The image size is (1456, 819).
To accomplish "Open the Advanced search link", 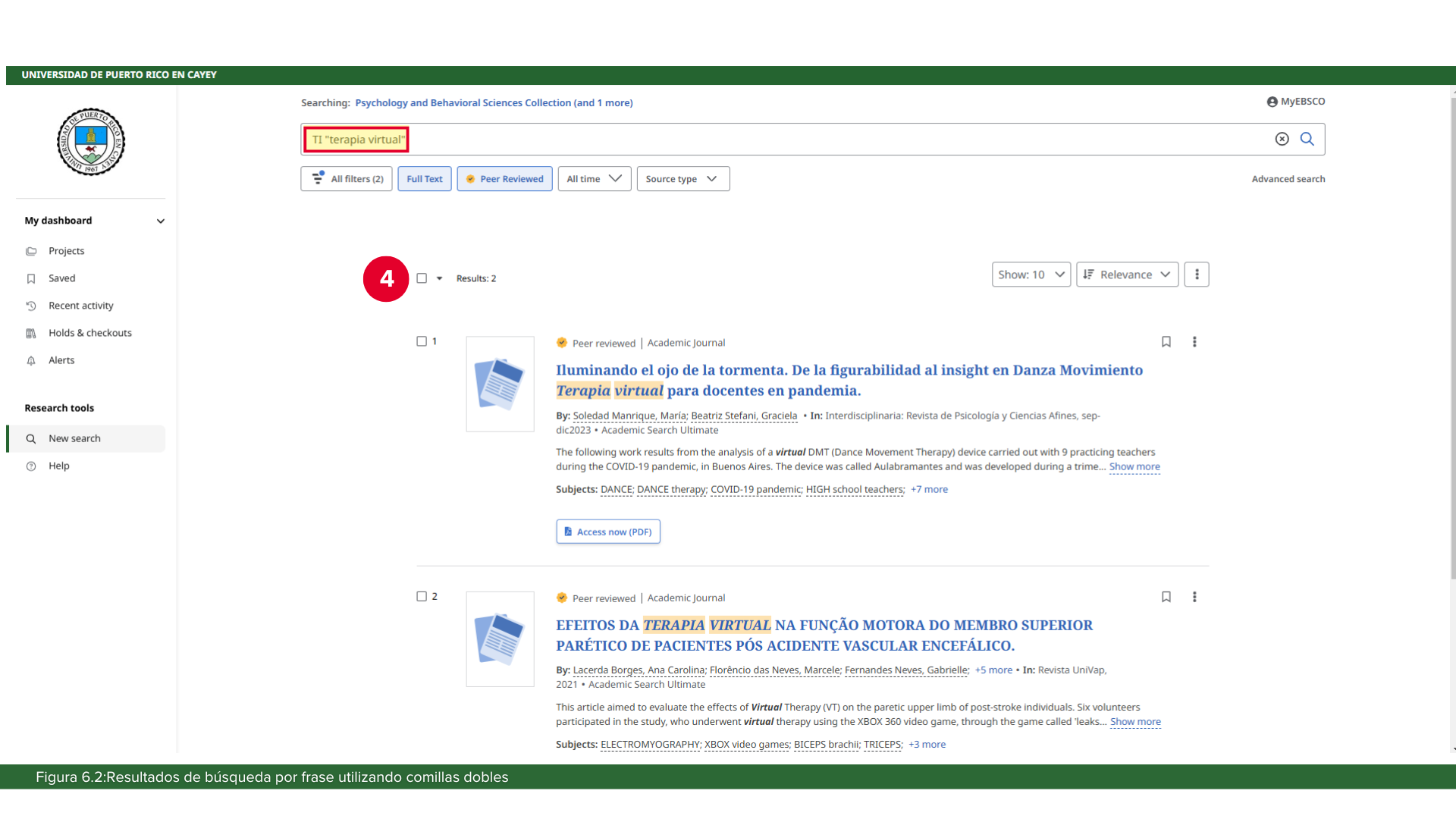I will pyautogui.click(x=1288, y=179).
